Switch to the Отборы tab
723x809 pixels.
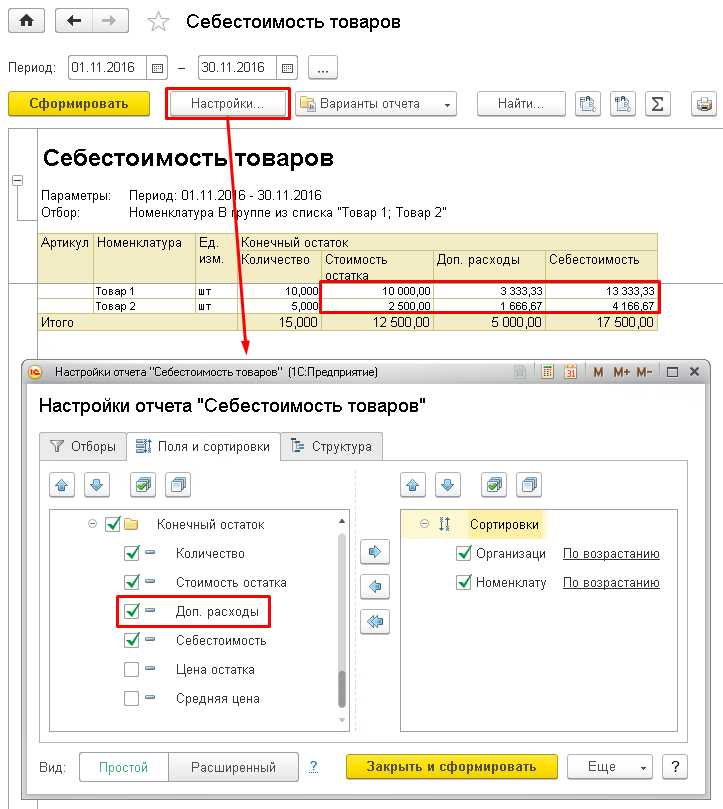click(x=83, y=446)
